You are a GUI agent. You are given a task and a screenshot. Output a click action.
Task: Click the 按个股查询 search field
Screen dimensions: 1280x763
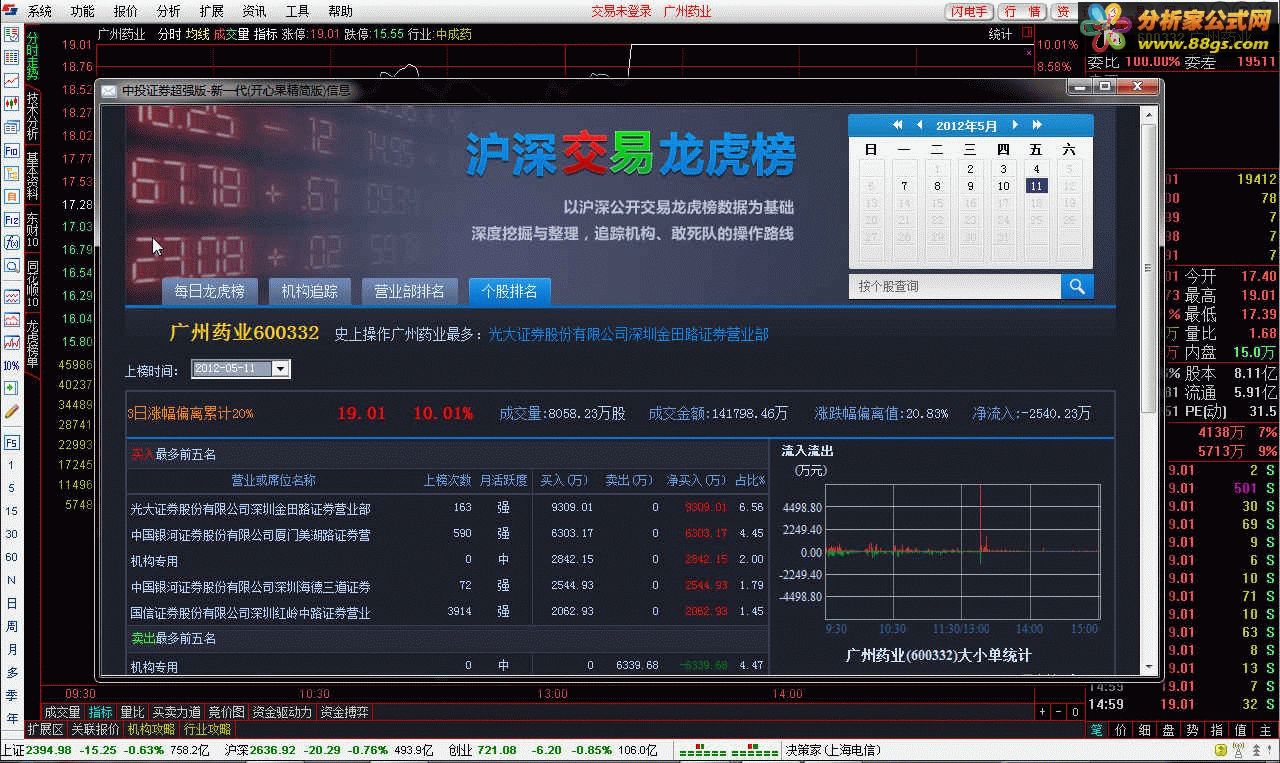pyautogui.click(x=954, y=286)
